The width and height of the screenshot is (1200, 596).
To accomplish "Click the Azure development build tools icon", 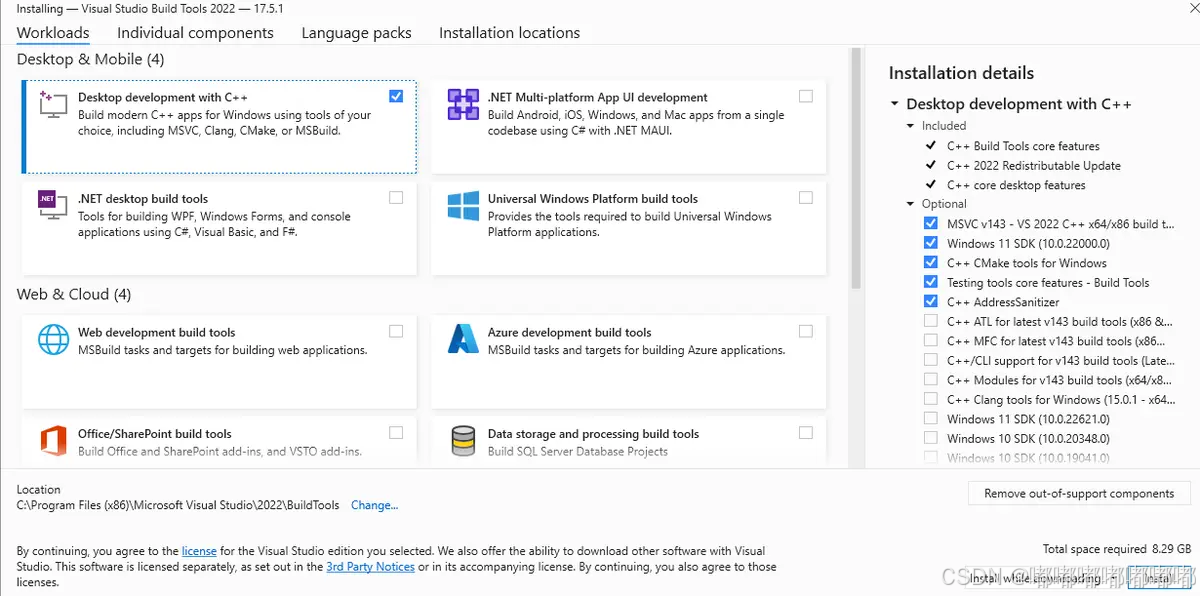I will 463,339.
